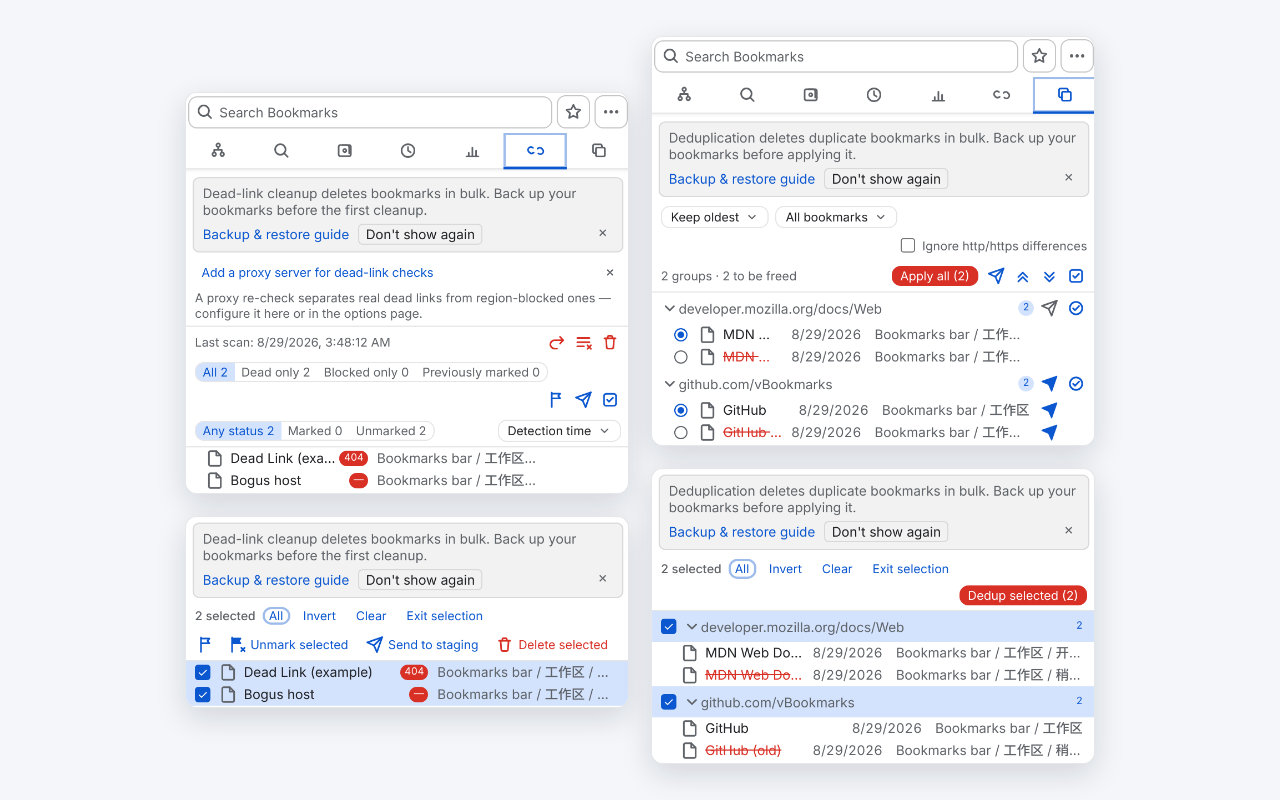Open the bar-chart tab in the dead-link scan panel

click(472, 151)
